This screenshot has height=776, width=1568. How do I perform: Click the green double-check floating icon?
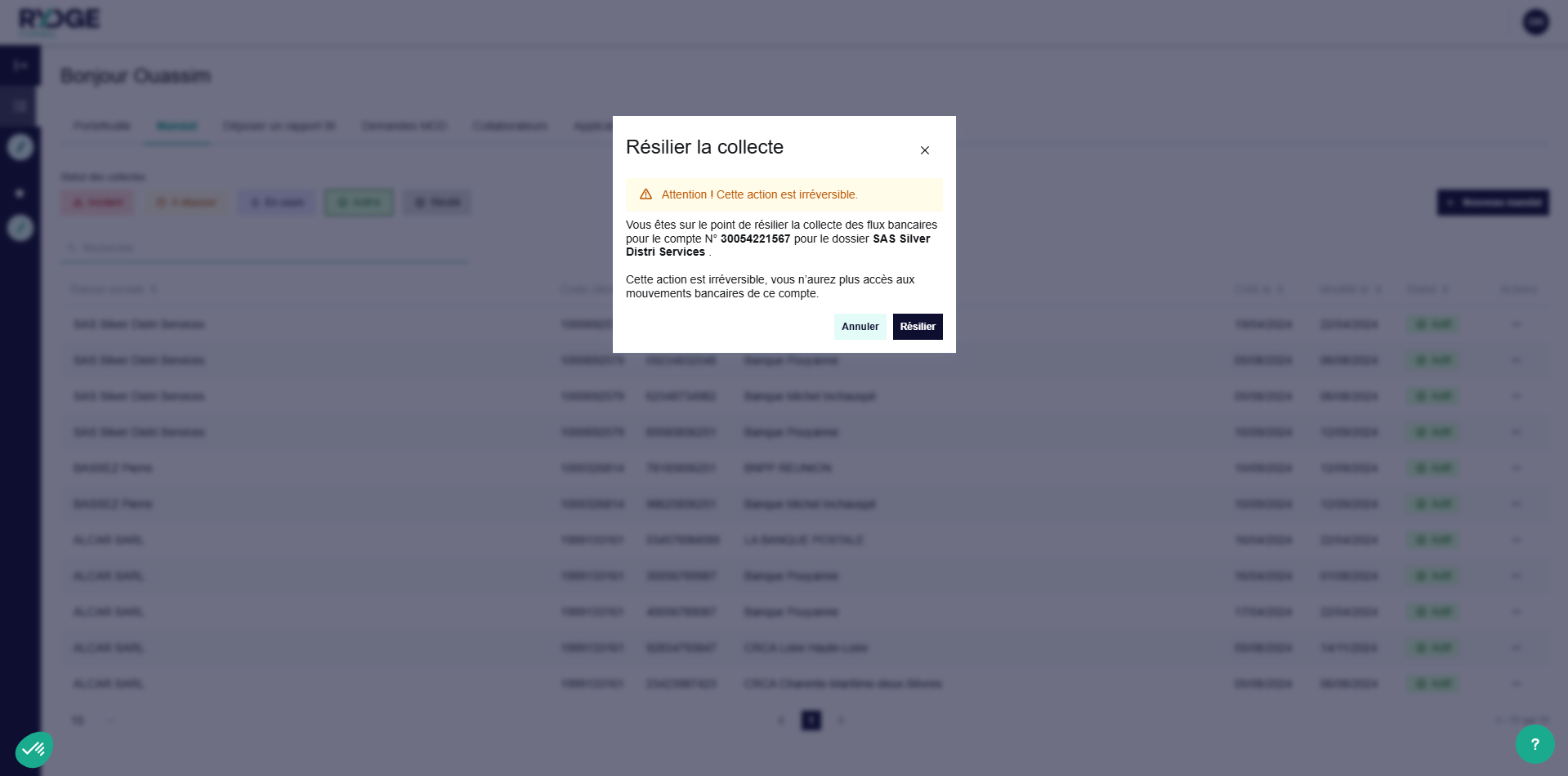click(34, 748)
